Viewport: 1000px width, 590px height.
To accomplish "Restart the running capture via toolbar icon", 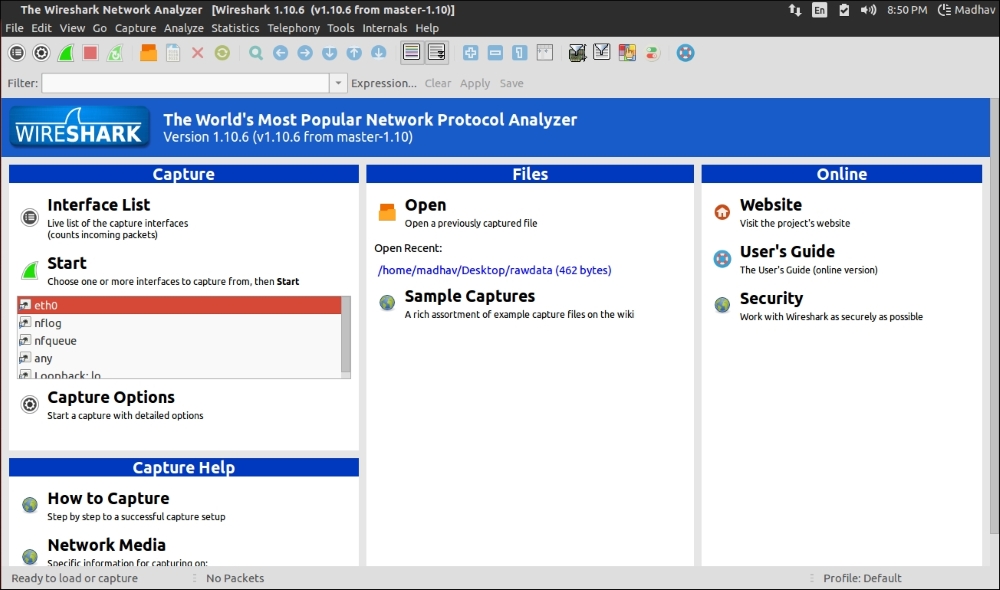I will pos(114,52).
